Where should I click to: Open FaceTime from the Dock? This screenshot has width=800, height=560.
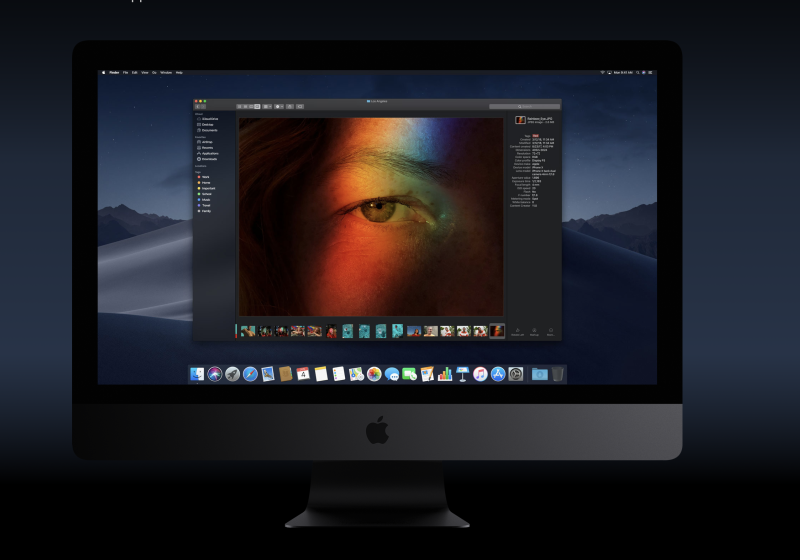pos(409,374)
